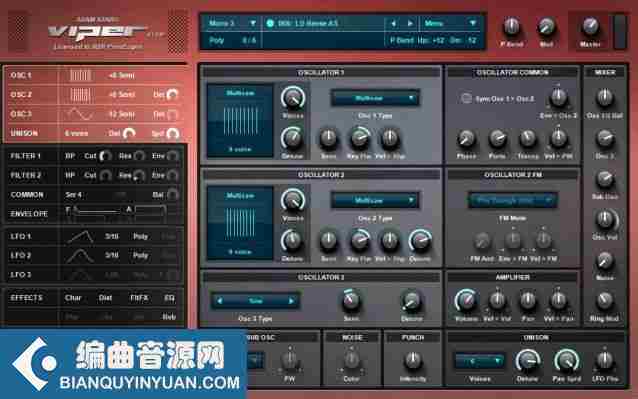This screenshot has height=399, width=638.
Task: Adjust the Transp knob in Oscillator Common
Action: pos(528,139)
